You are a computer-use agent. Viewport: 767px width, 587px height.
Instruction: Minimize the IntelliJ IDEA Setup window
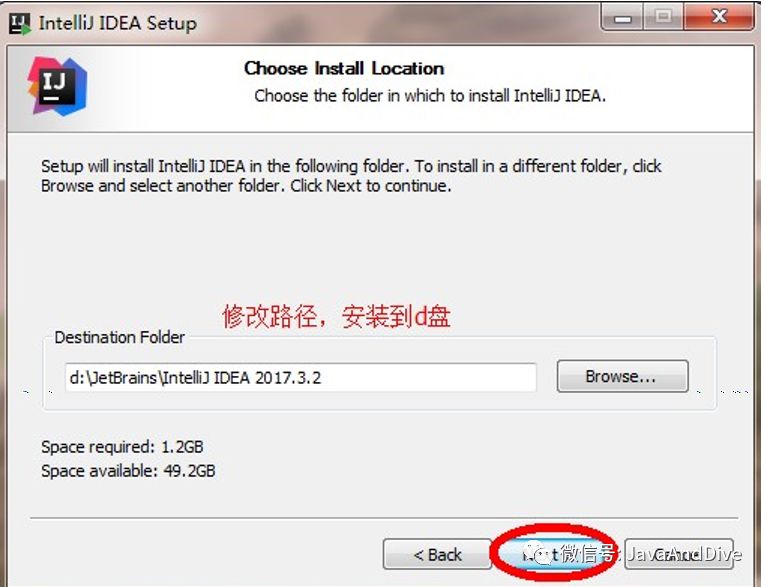tap(623, 18)
